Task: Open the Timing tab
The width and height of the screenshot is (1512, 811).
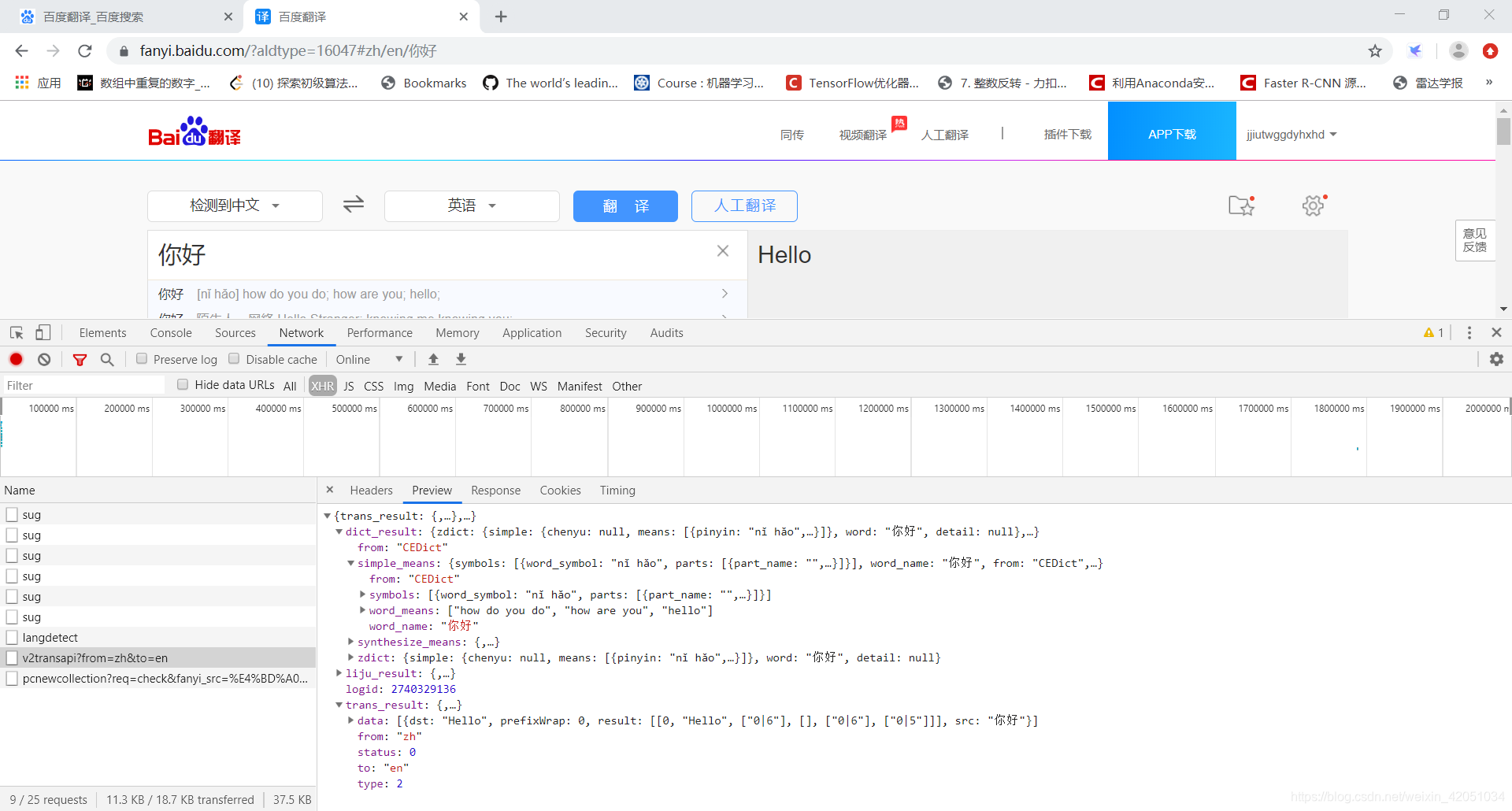Action: coord(617,490)
